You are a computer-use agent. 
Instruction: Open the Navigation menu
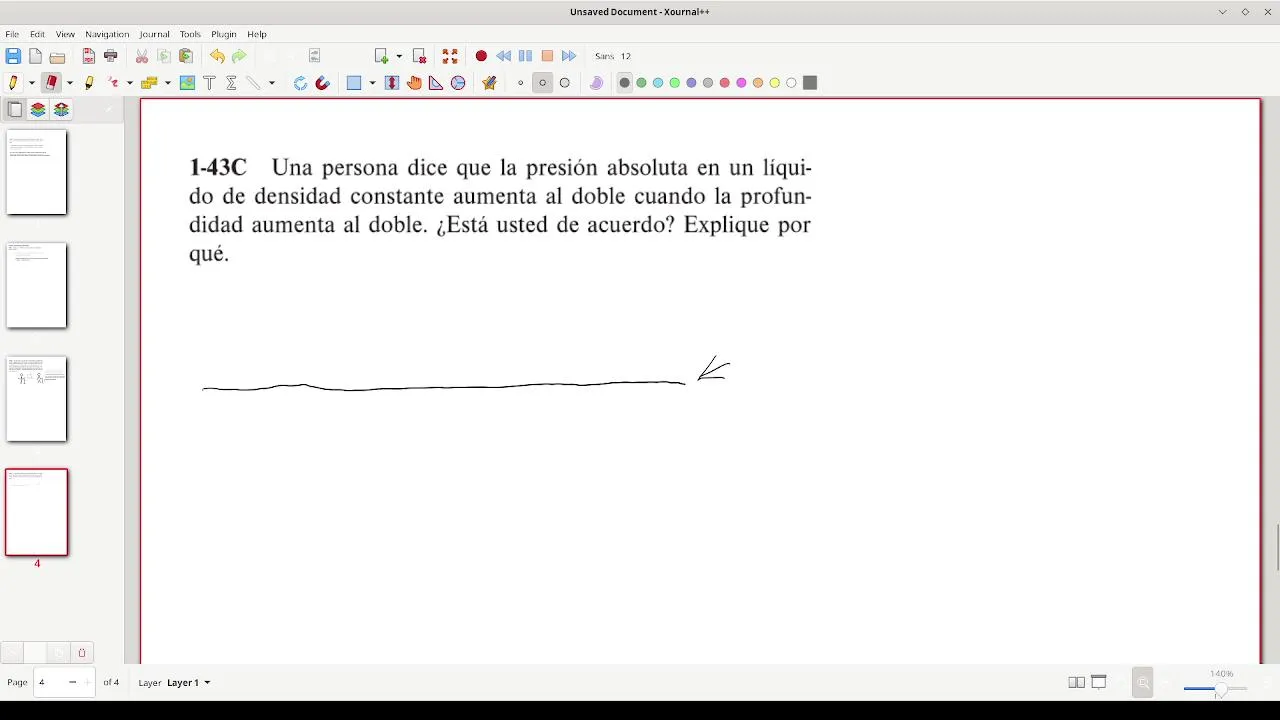coord(107,34)
